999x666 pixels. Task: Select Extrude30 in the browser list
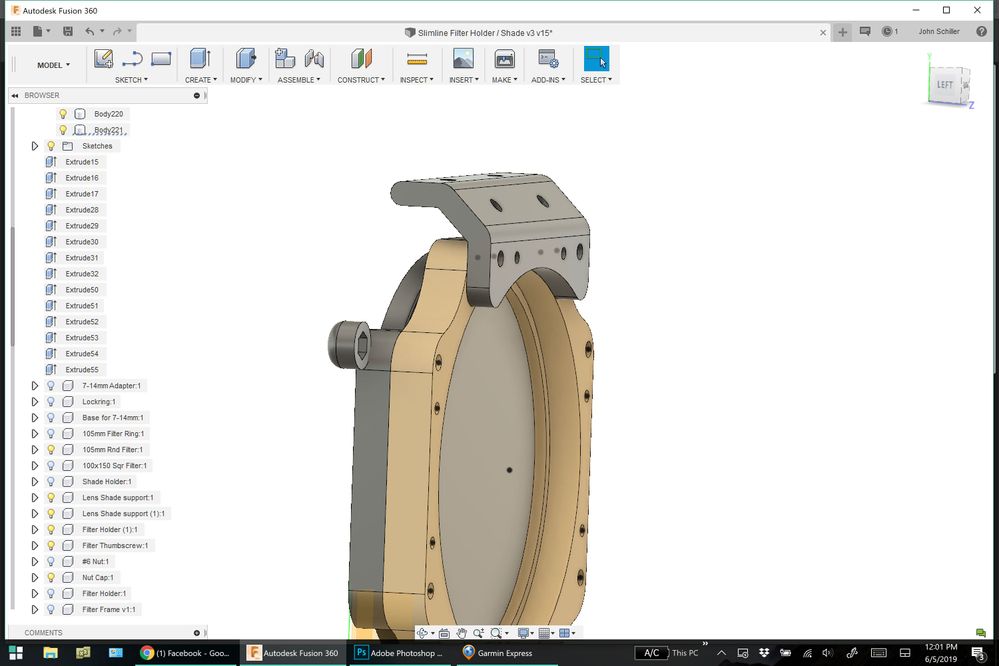(82, 242)
